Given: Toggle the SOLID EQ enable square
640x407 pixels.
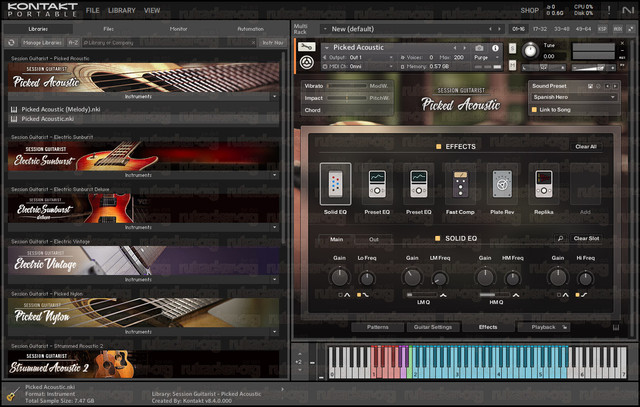Looking at the screenshot, I should pos(438,238).
